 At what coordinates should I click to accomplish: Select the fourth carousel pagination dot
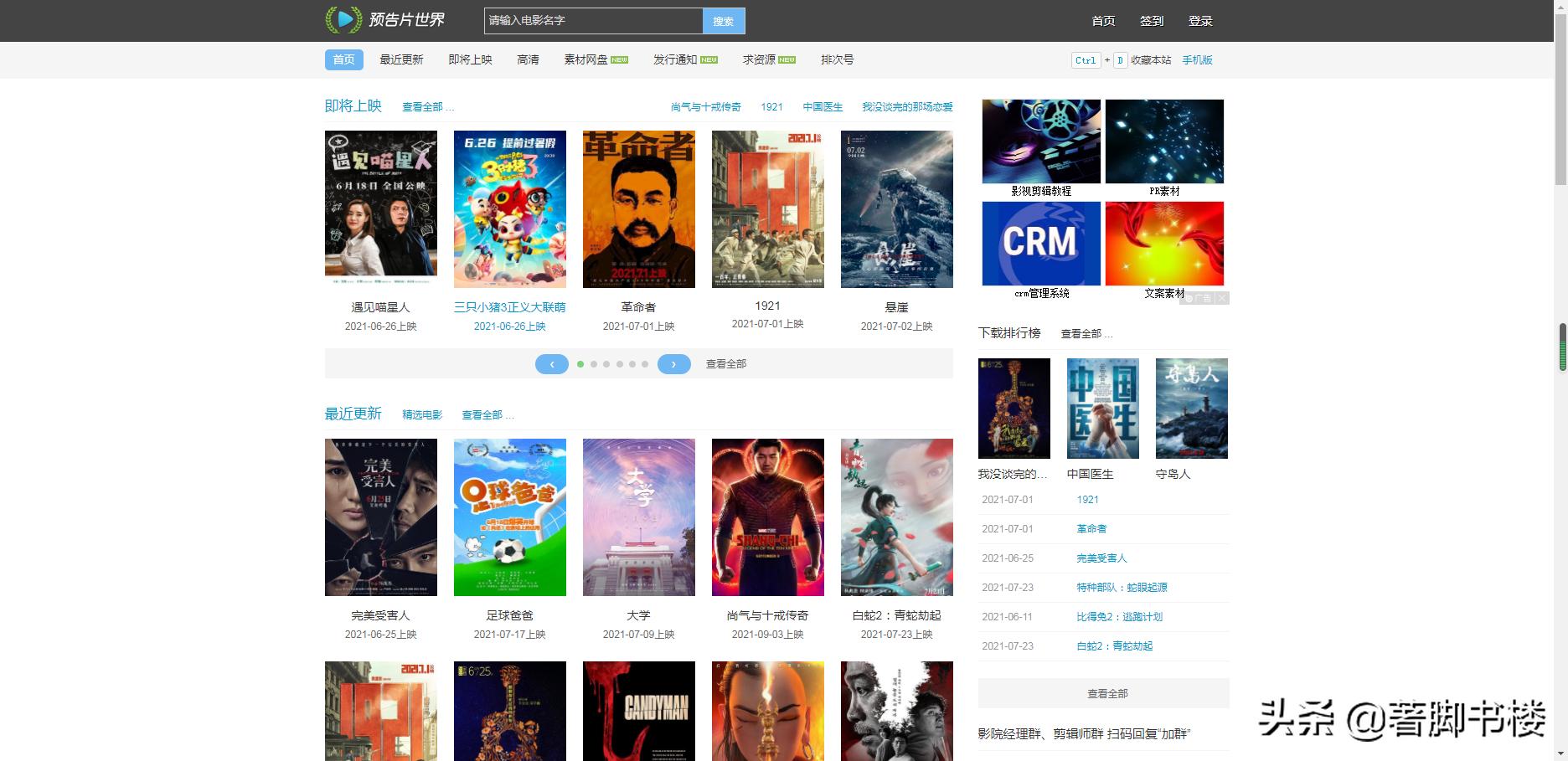tap(619, 364)
